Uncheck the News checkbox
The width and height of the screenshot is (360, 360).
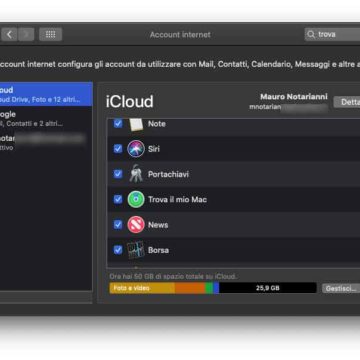[118, 225]
